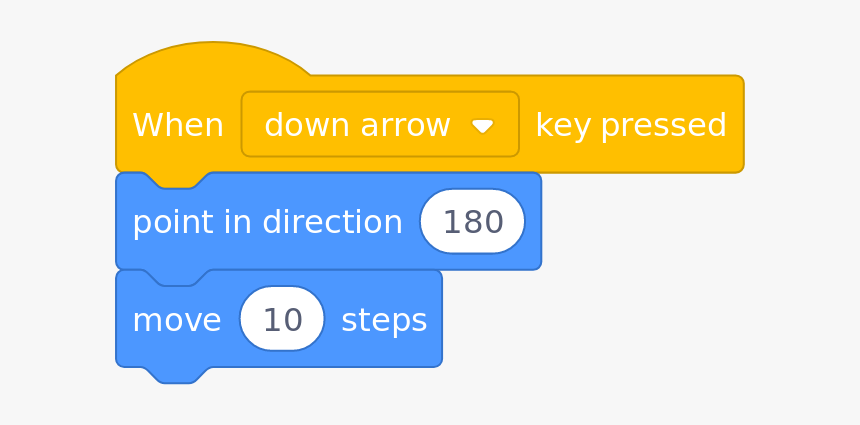Select the 10 steps input field
This screenshot has width=860, height=425.
(282, 320)
